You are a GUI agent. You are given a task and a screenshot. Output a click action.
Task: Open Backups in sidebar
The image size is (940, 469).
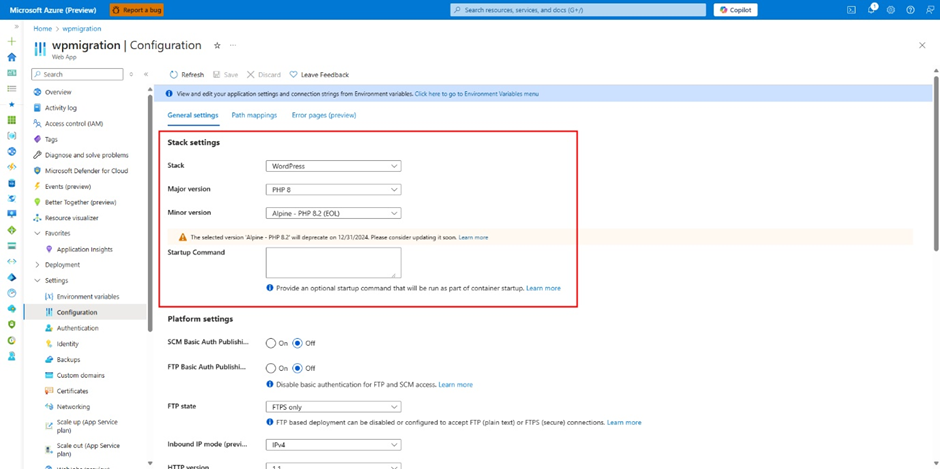tap(68, 359)
